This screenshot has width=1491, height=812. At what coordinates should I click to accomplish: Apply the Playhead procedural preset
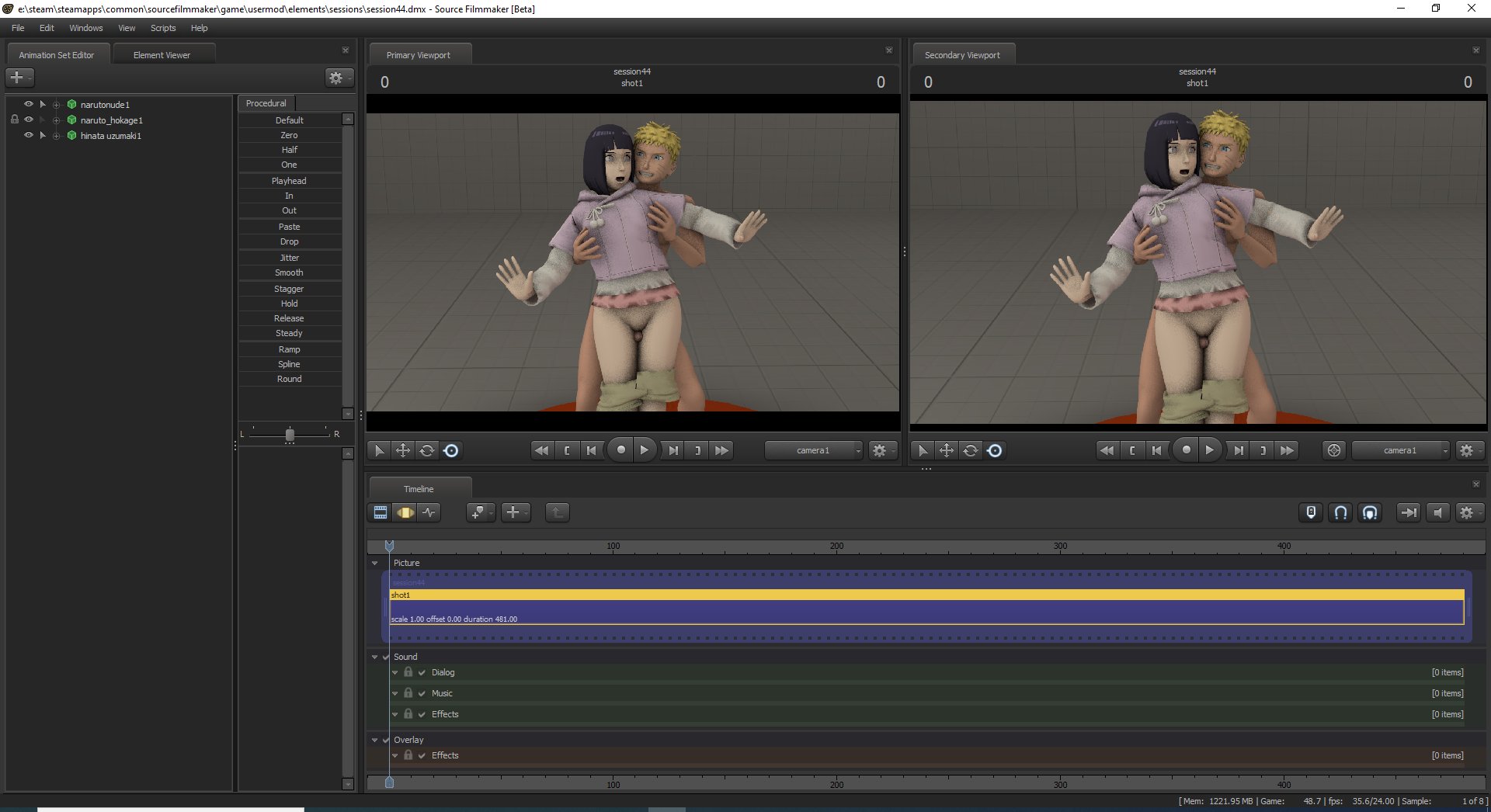pyautogui.click(x=290, y=181)
